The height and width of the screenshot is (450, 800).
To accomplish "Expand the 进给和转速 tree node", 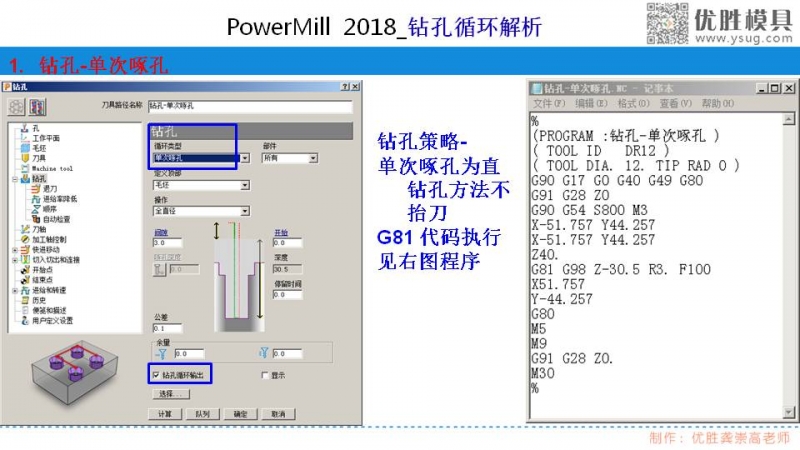I will pyautogui.click(x=15, y=291).
